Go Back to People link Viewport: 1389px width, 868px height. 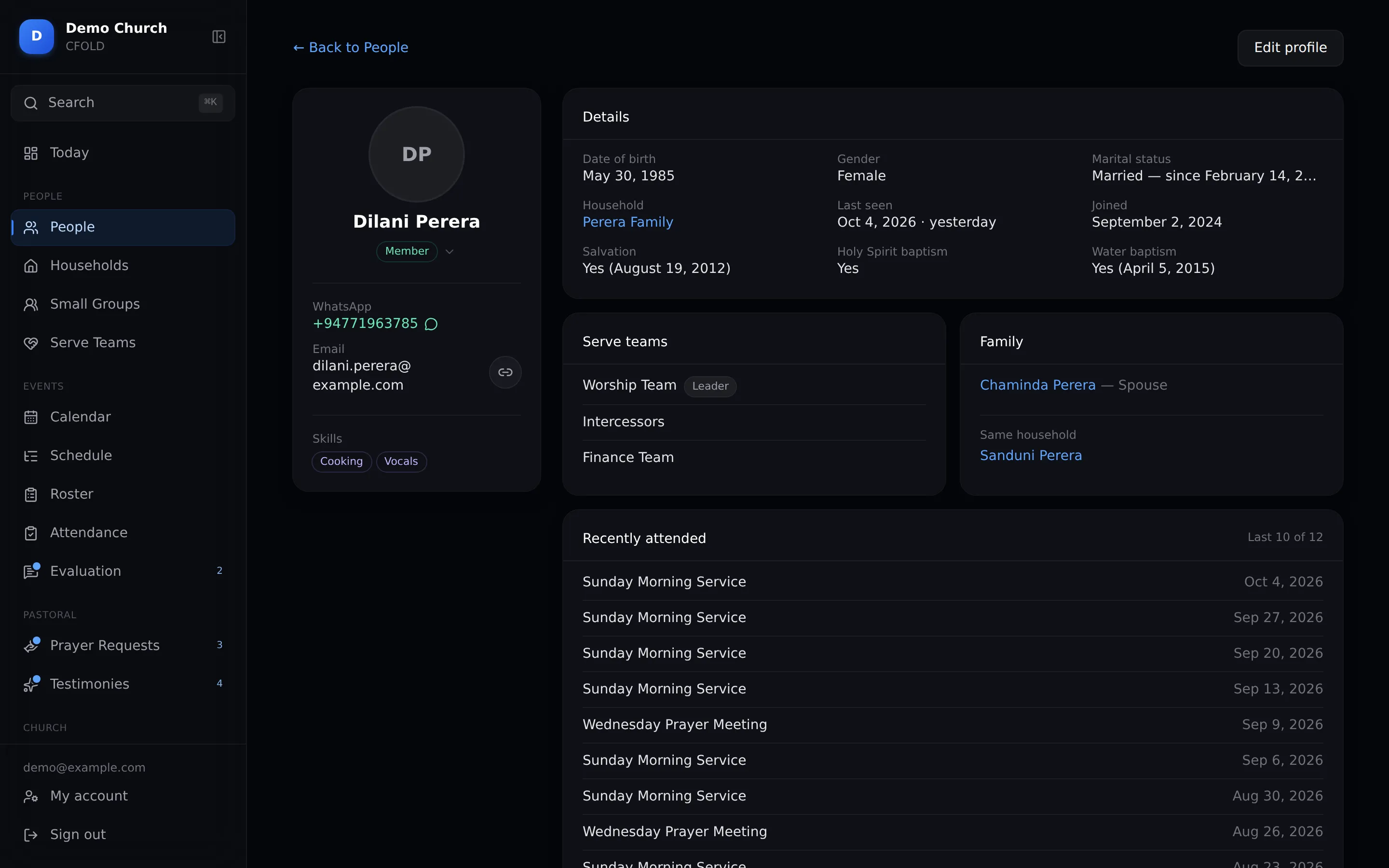coord(351,48)
